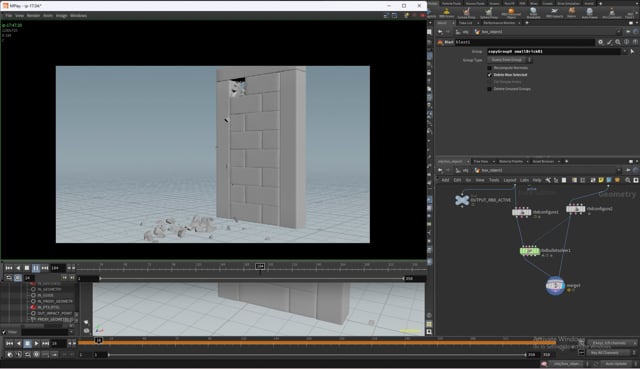The height and width of the screenshot is (369, 640).
Task: Toggle Recompute Normals checkbox
Action: point(489,68)
